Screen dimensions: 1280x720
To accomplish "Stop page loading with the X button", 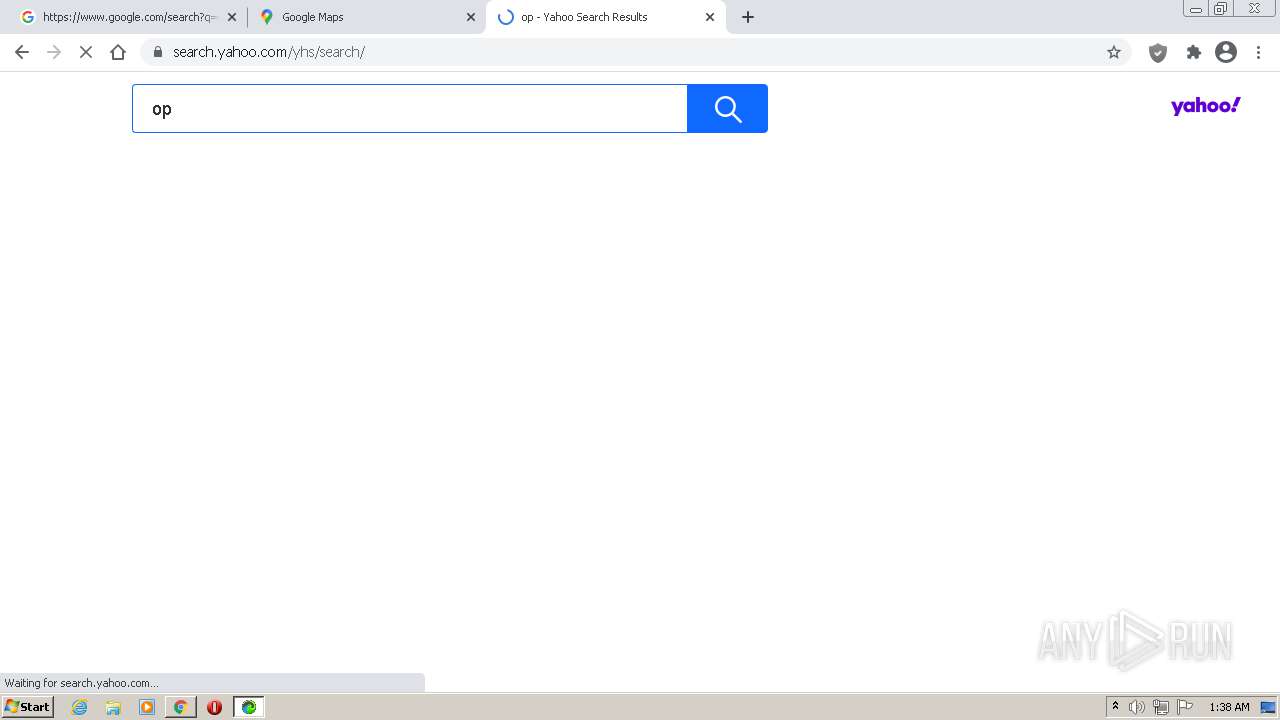I will [x=86, y=52].
